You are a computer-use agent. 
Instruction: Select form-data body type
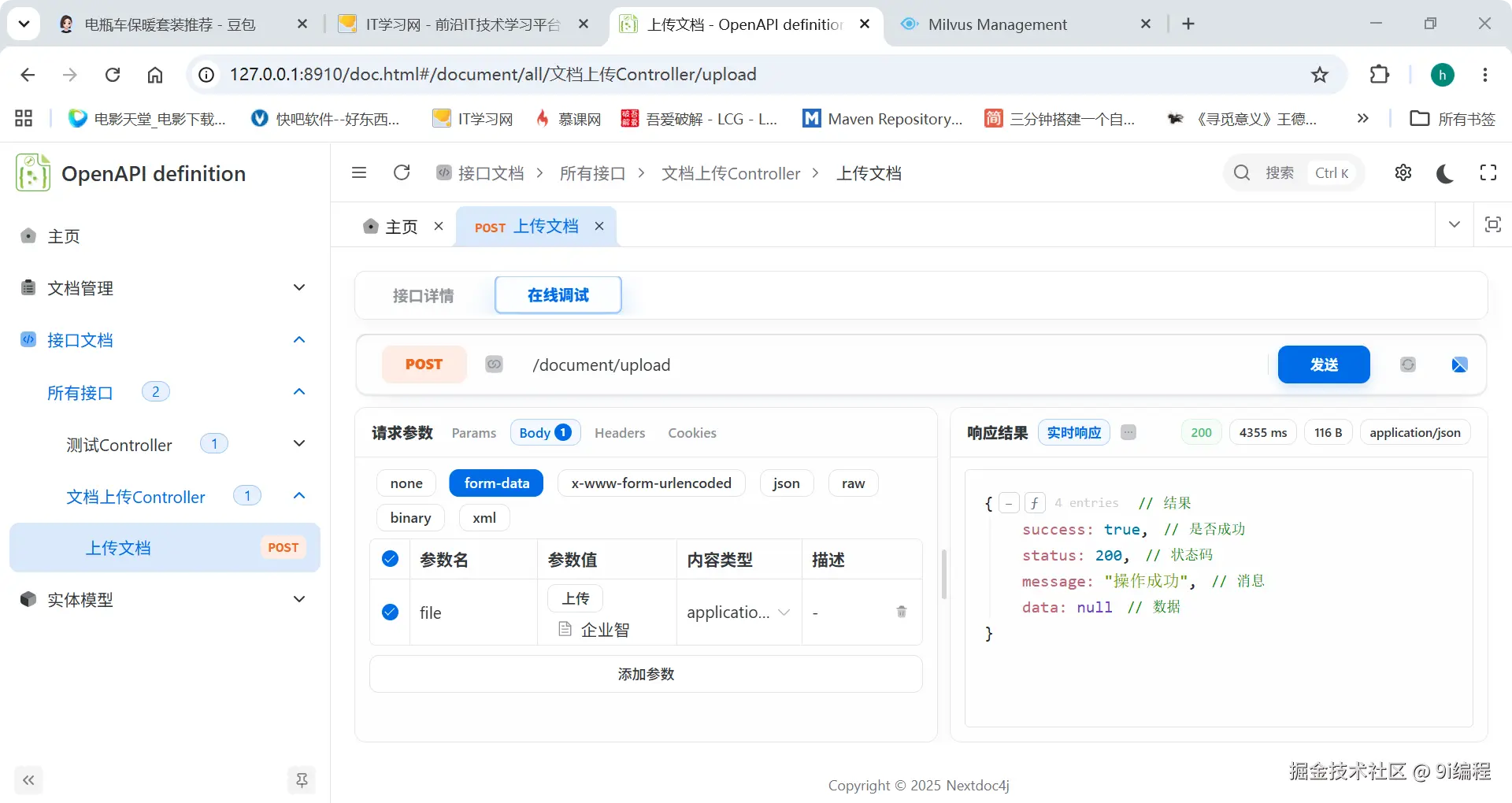497,483
